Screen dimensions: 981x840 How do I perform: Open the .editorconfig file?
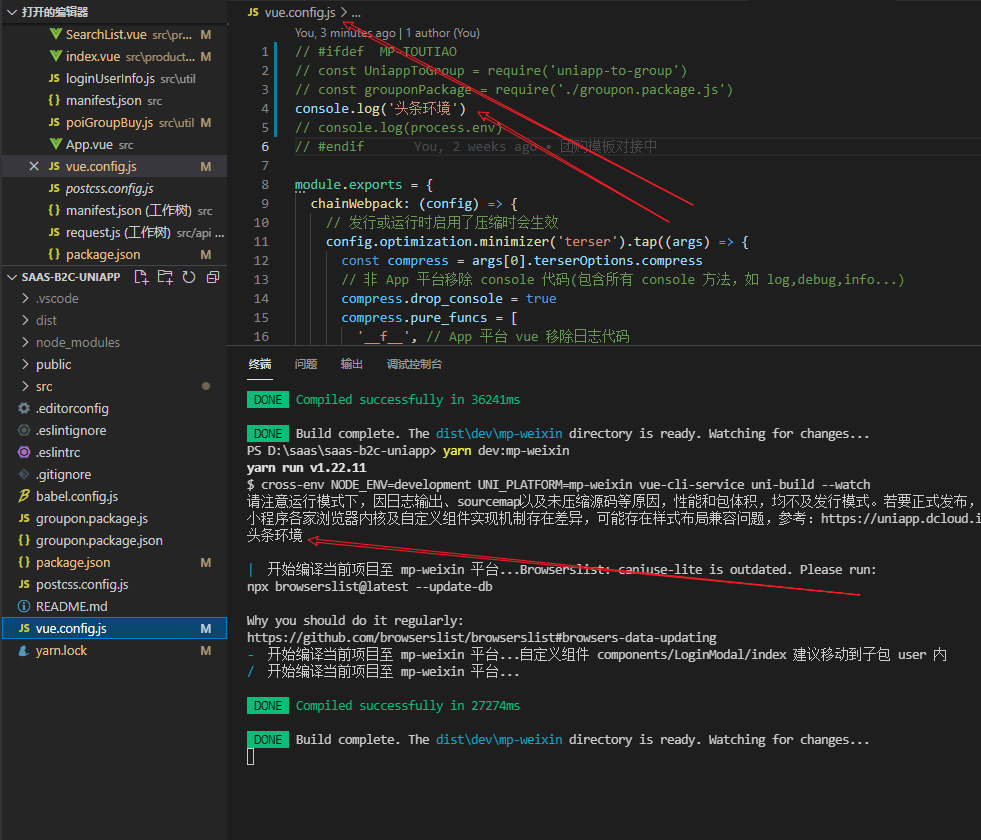[x=114, y=408]
